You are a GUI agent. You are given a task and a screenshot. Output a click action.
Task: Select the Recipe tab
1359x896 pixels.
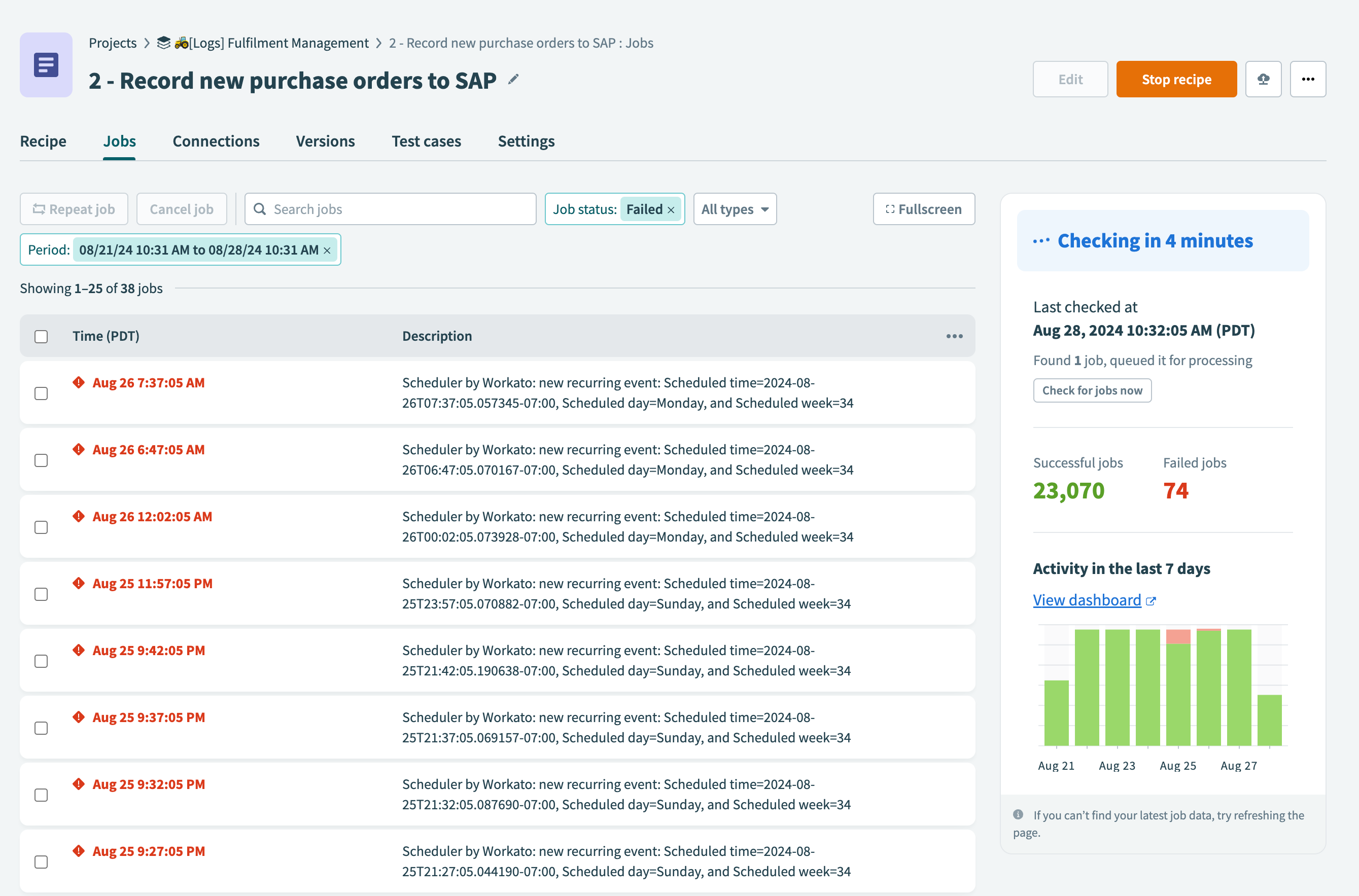coord(44,141)
